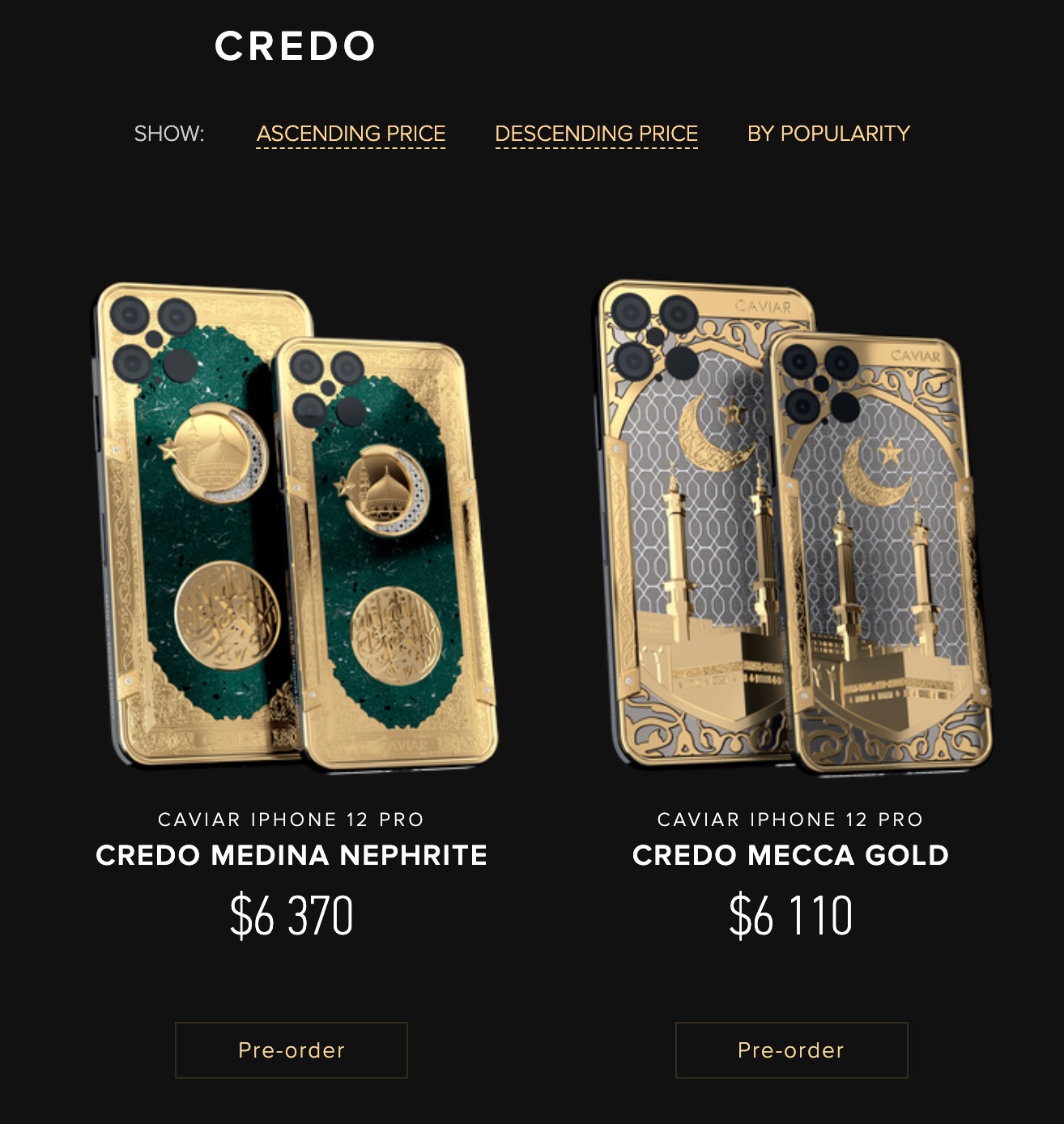1064x1124 pixels.
Task: Choose the By Popularity sort option
Action: point(828,134)
